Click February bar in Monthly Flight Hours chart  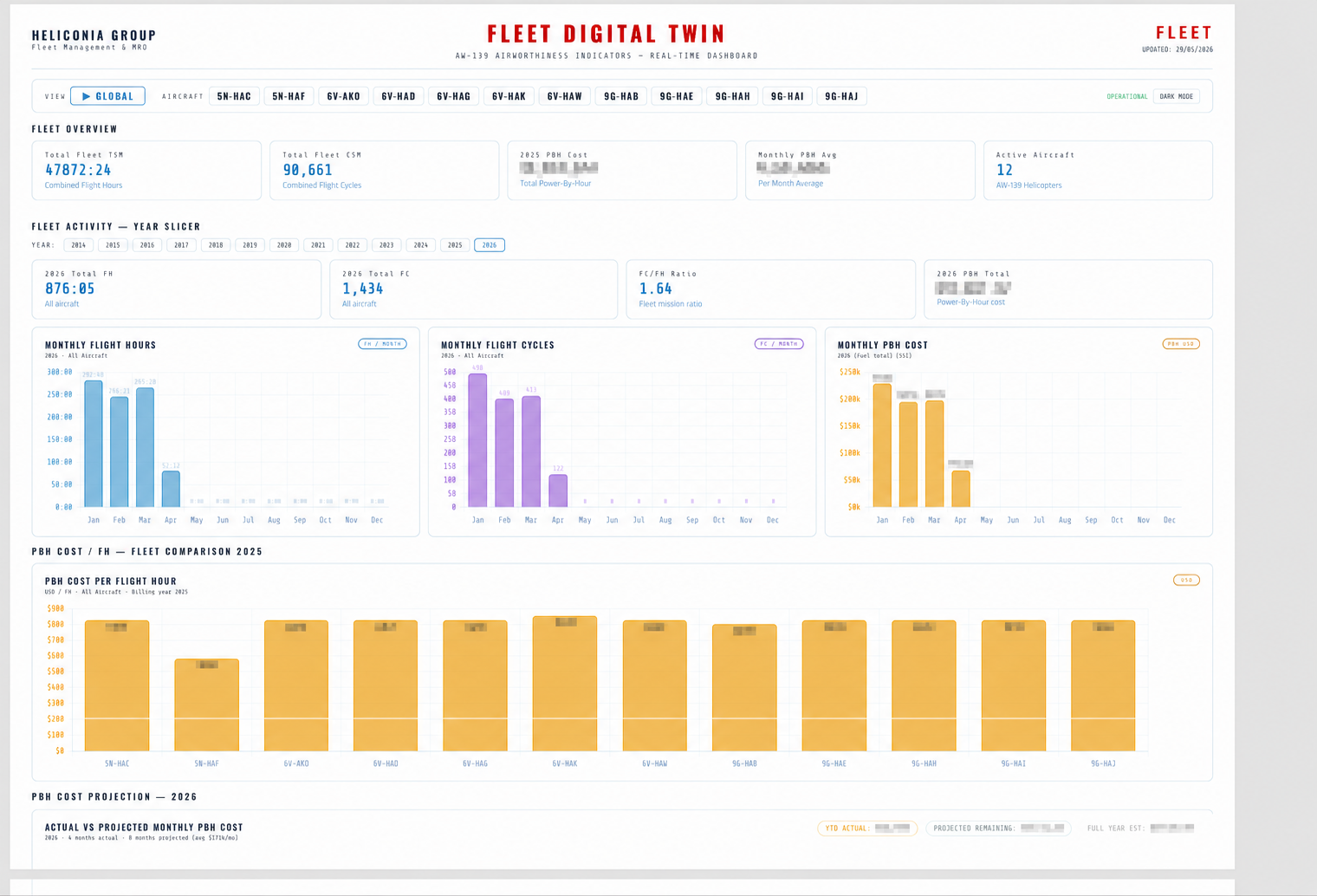(119, 451)
